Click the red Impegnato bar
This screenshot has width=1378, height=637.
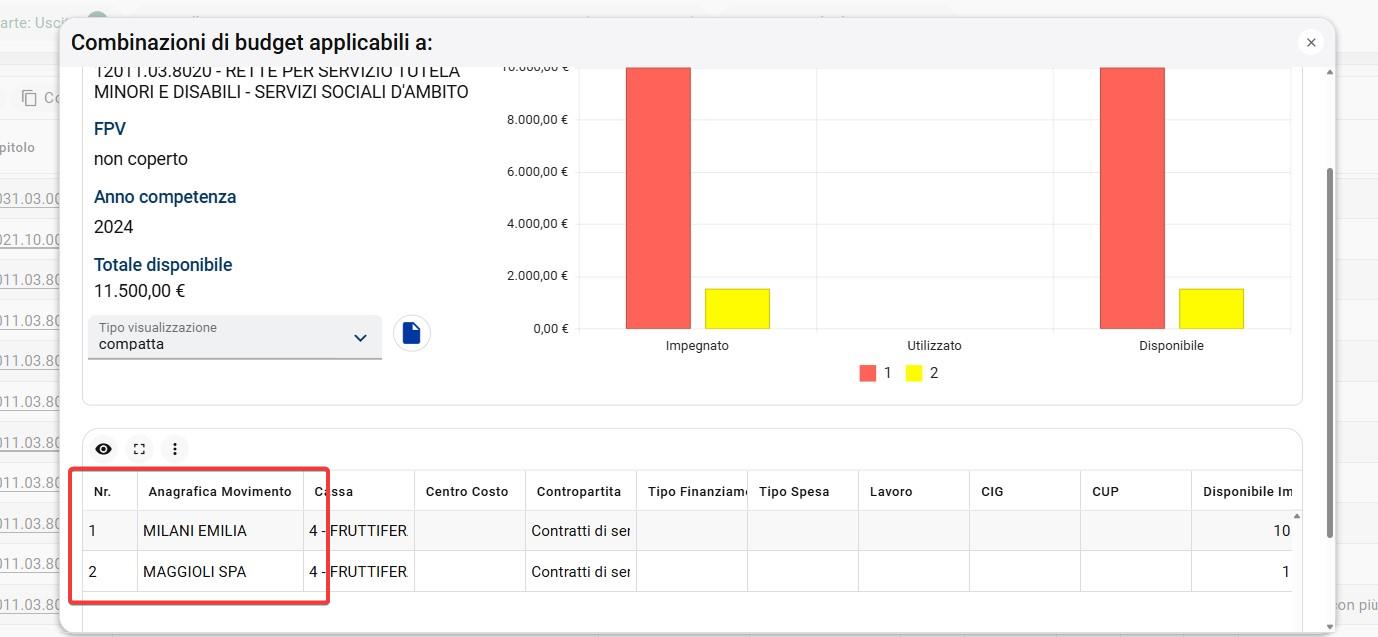pos(658,198)
